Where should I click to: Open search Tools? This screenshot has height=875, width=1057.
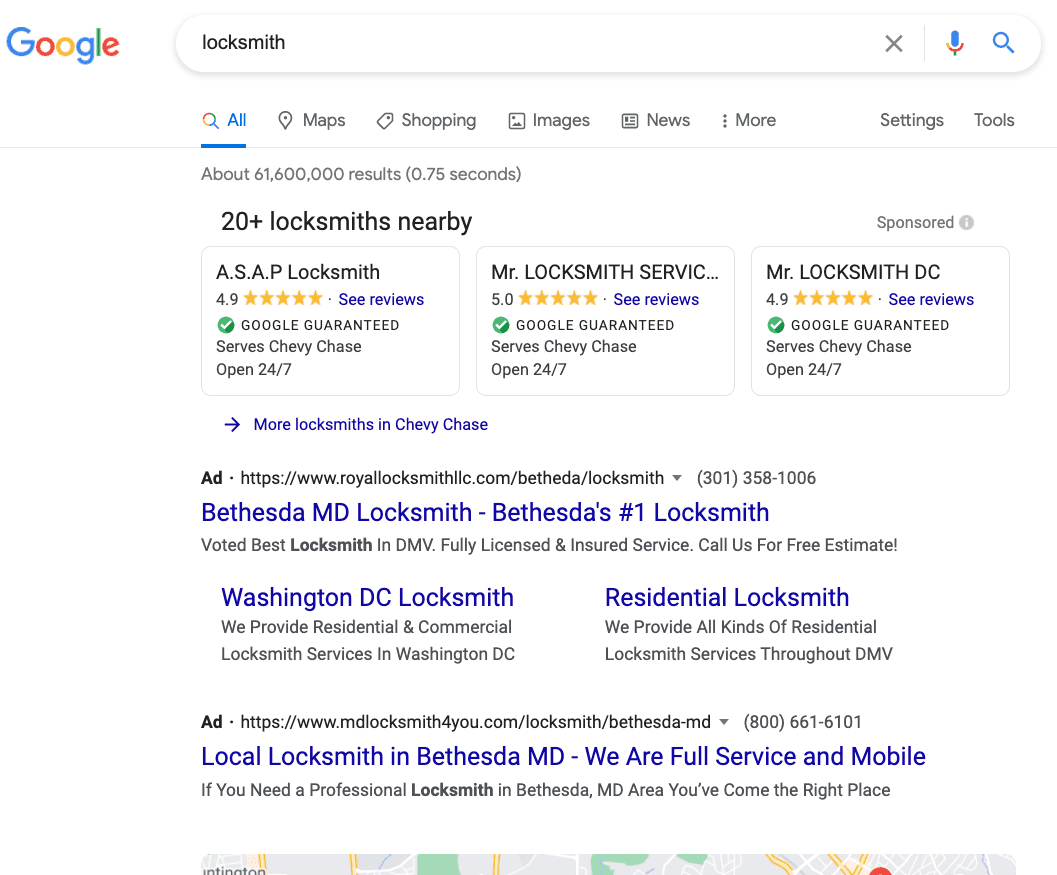pos(994,120)
